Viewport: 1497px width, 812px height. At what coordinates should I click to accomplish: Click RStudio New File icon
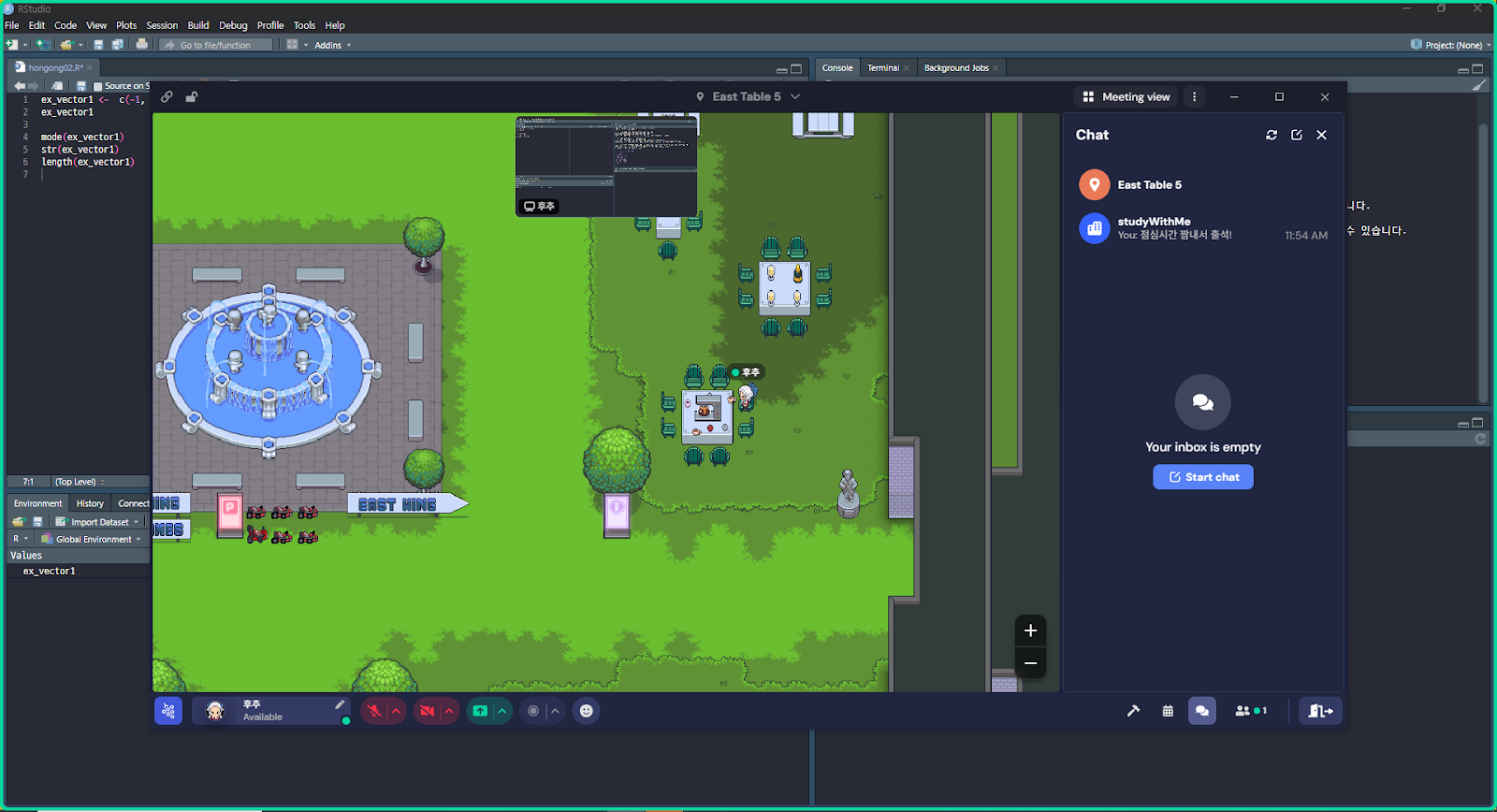click(x=12, y=44)
